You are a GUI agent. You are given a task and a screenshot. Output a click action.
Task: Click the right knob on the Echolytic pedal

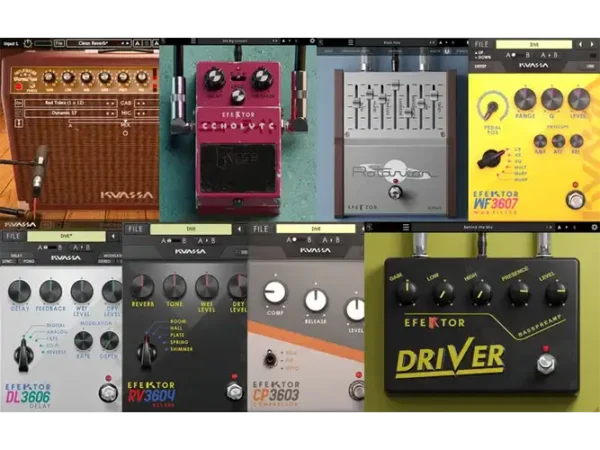262,79
